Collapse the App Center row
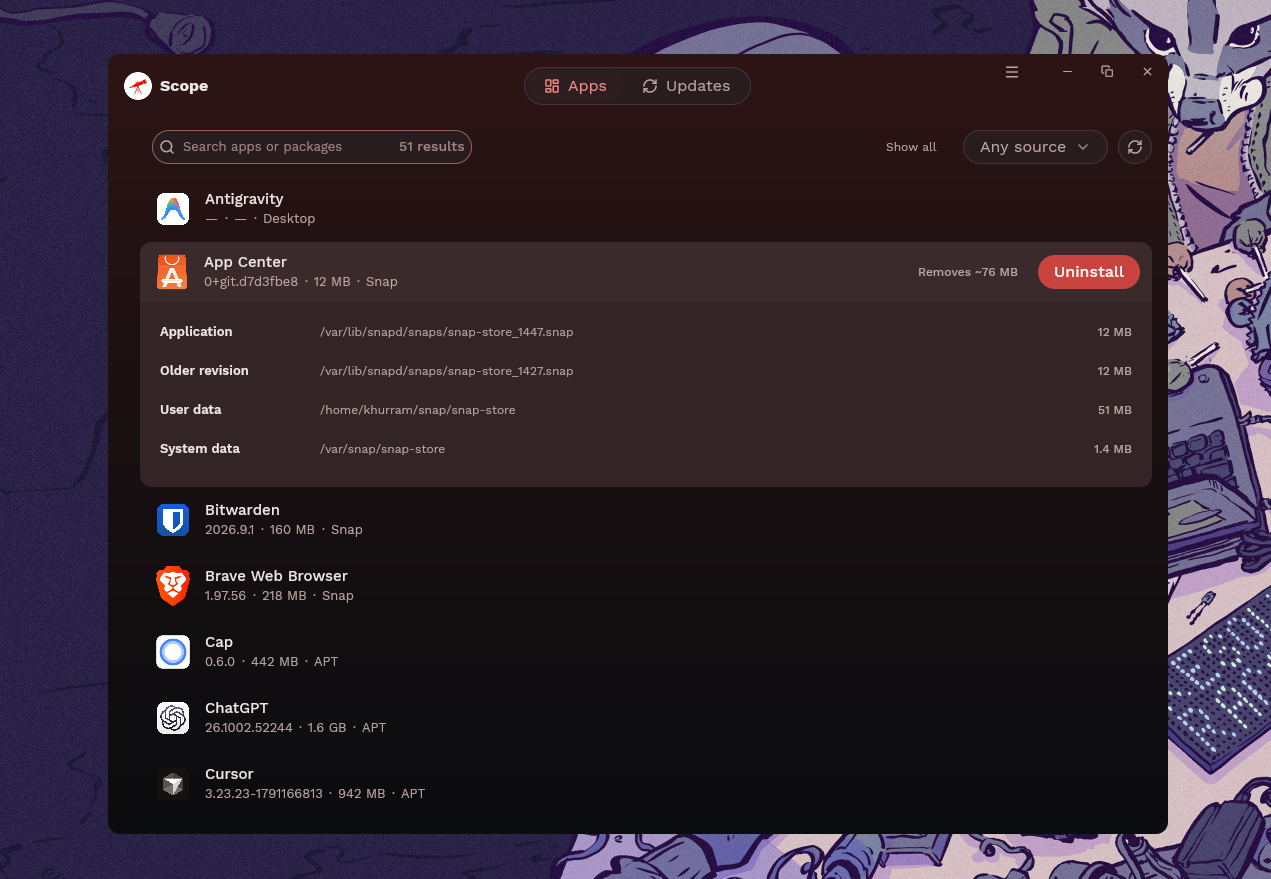This screenshot has width=1271, height=879. point(646,272)
